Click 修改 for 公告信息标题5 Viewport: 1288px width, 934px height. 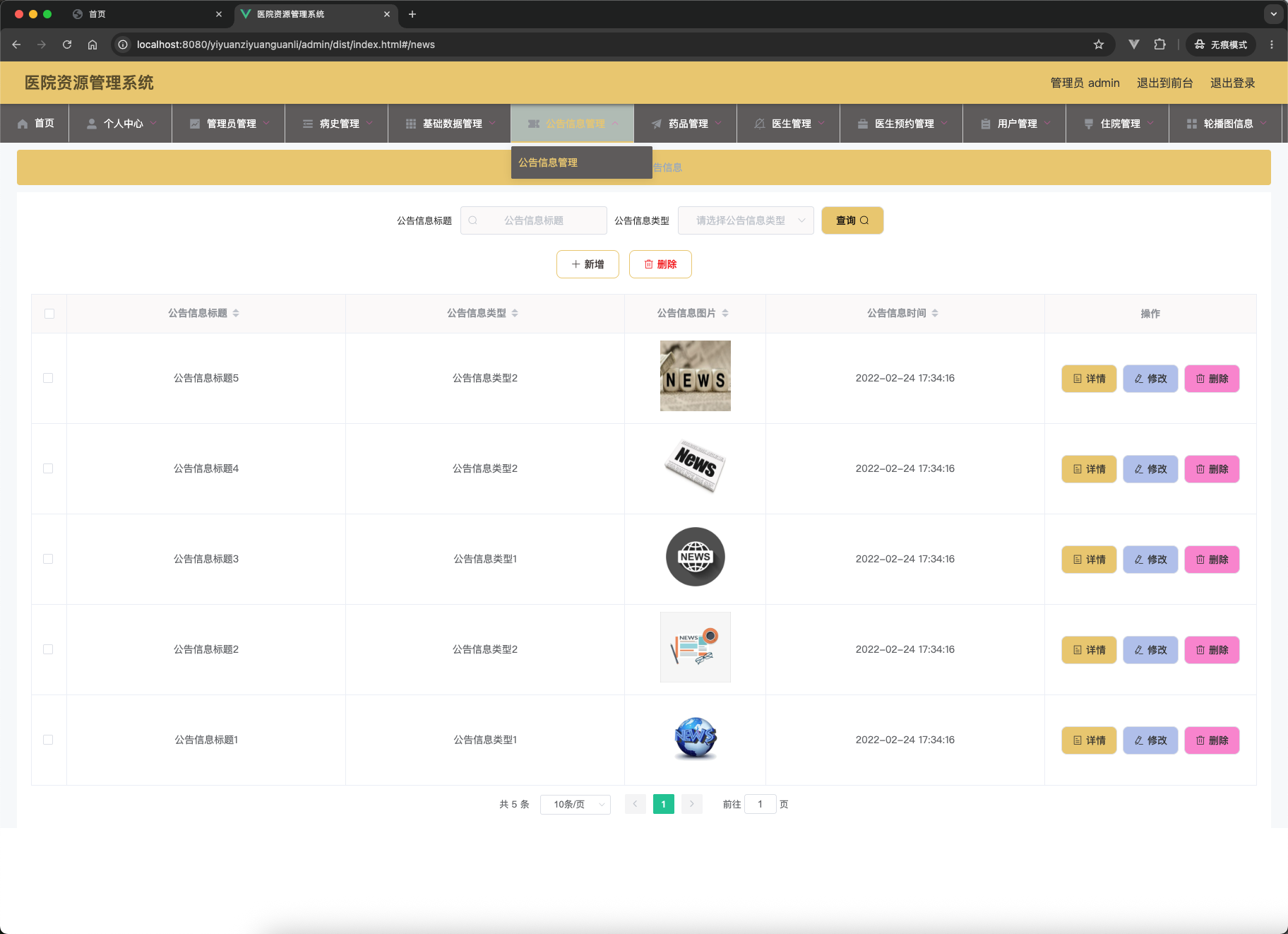pyautogui.click(x=1150, y=379)
